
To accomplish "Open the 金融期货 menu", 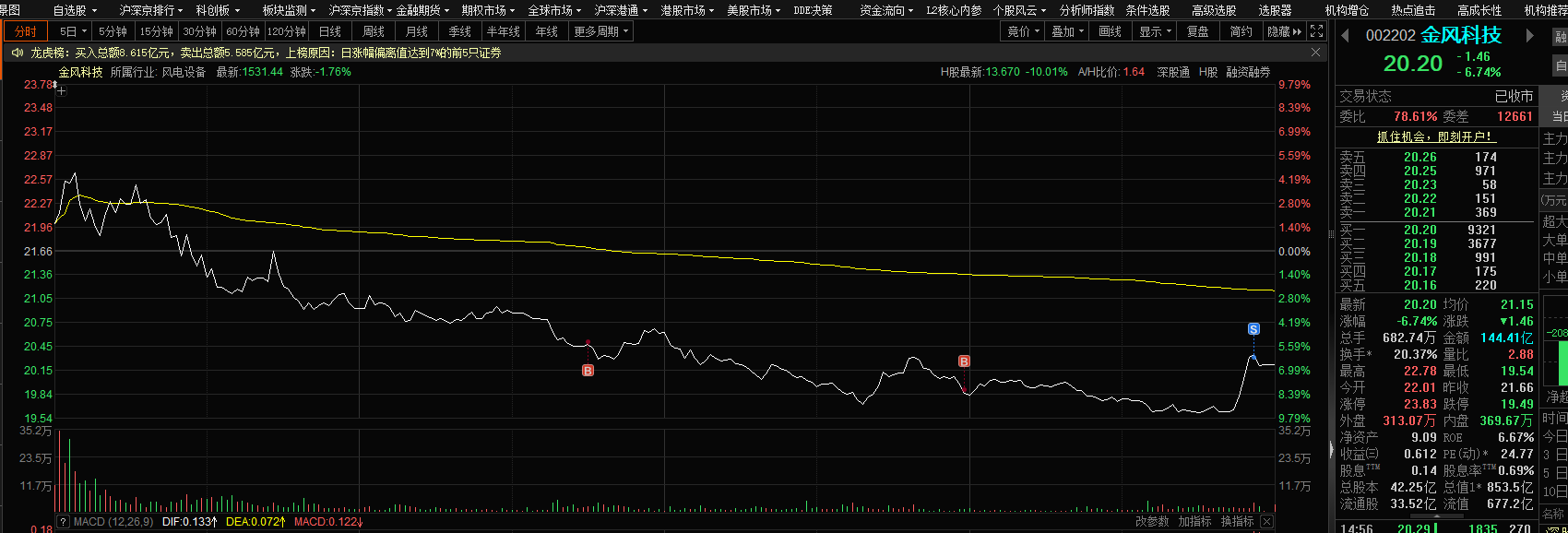I will point(422,10).
